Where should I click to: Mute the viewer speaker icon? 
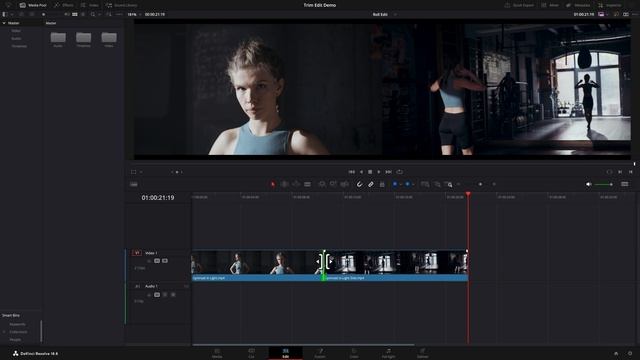click(589, 184)
